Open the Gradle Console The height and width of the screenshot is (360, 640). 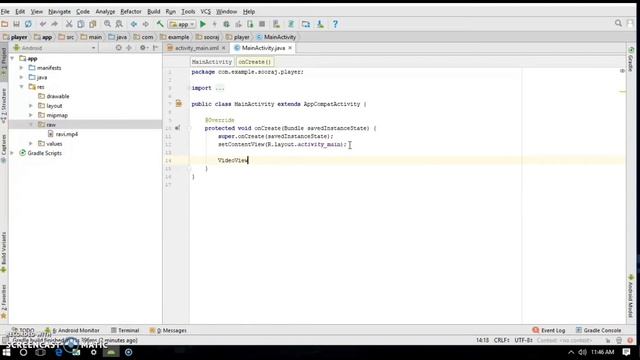pos(598,330)
